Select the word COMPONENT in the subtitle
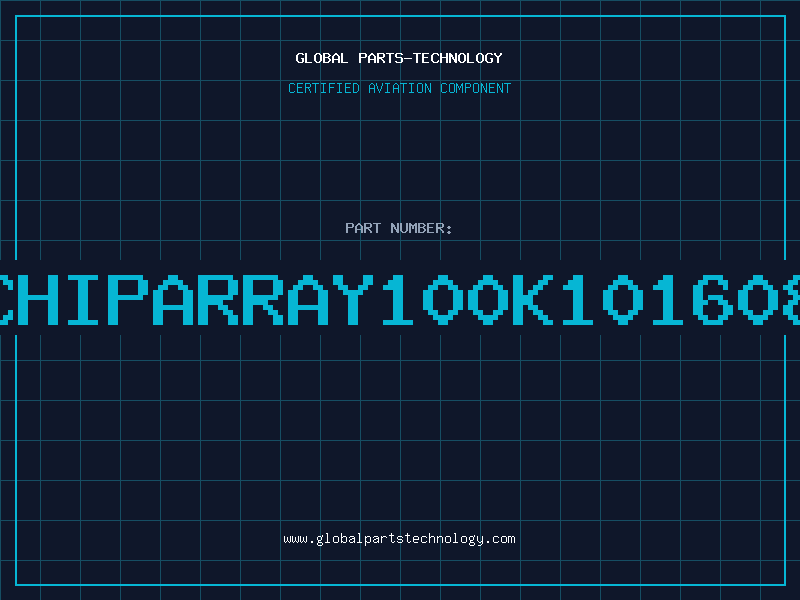The width and height of the screenshot is (800, 600). [x=476, y=89]
